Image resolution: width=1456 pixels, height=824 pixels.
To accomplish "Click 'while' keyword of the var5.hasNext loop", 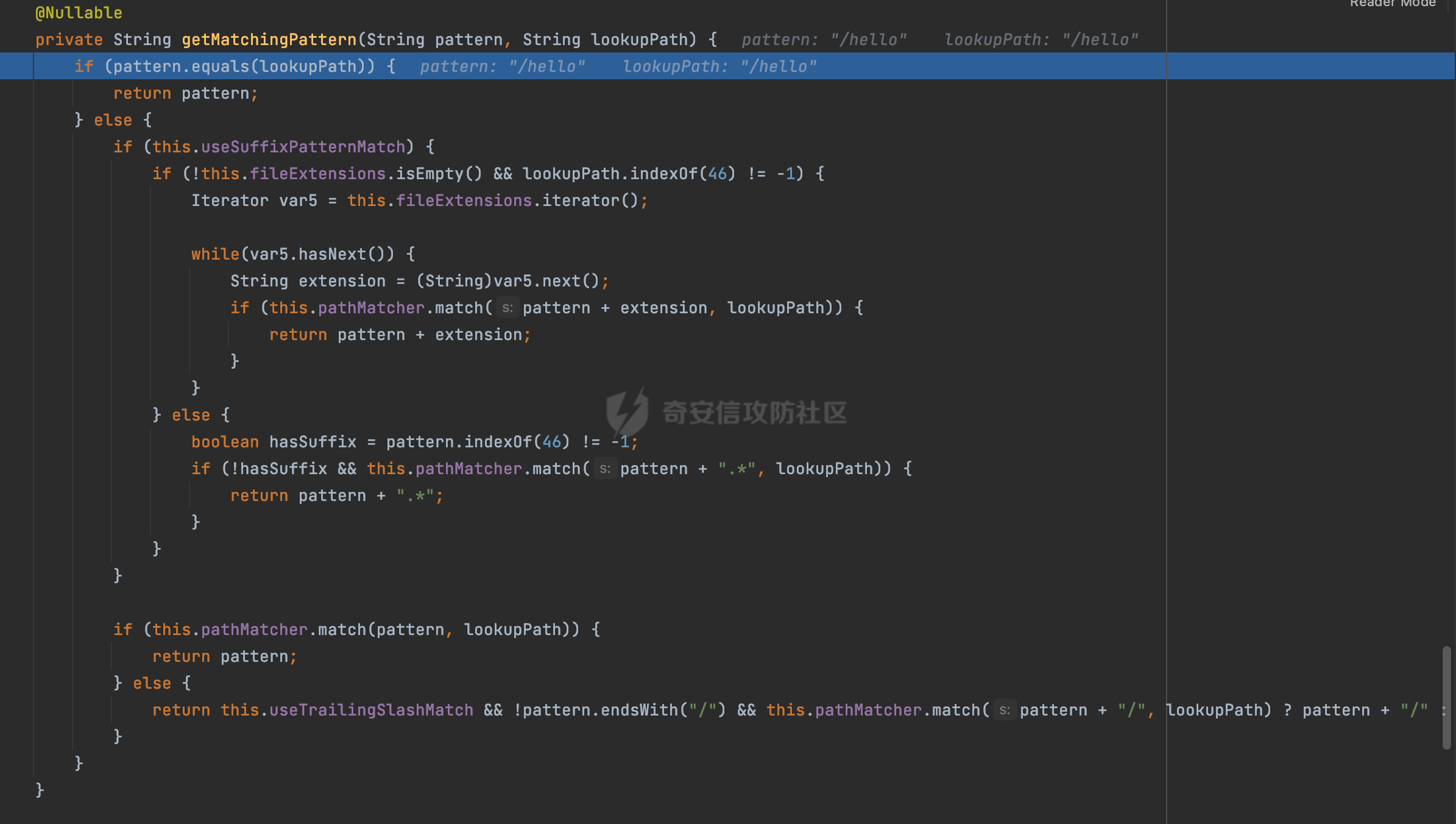I will coord(215,254).
